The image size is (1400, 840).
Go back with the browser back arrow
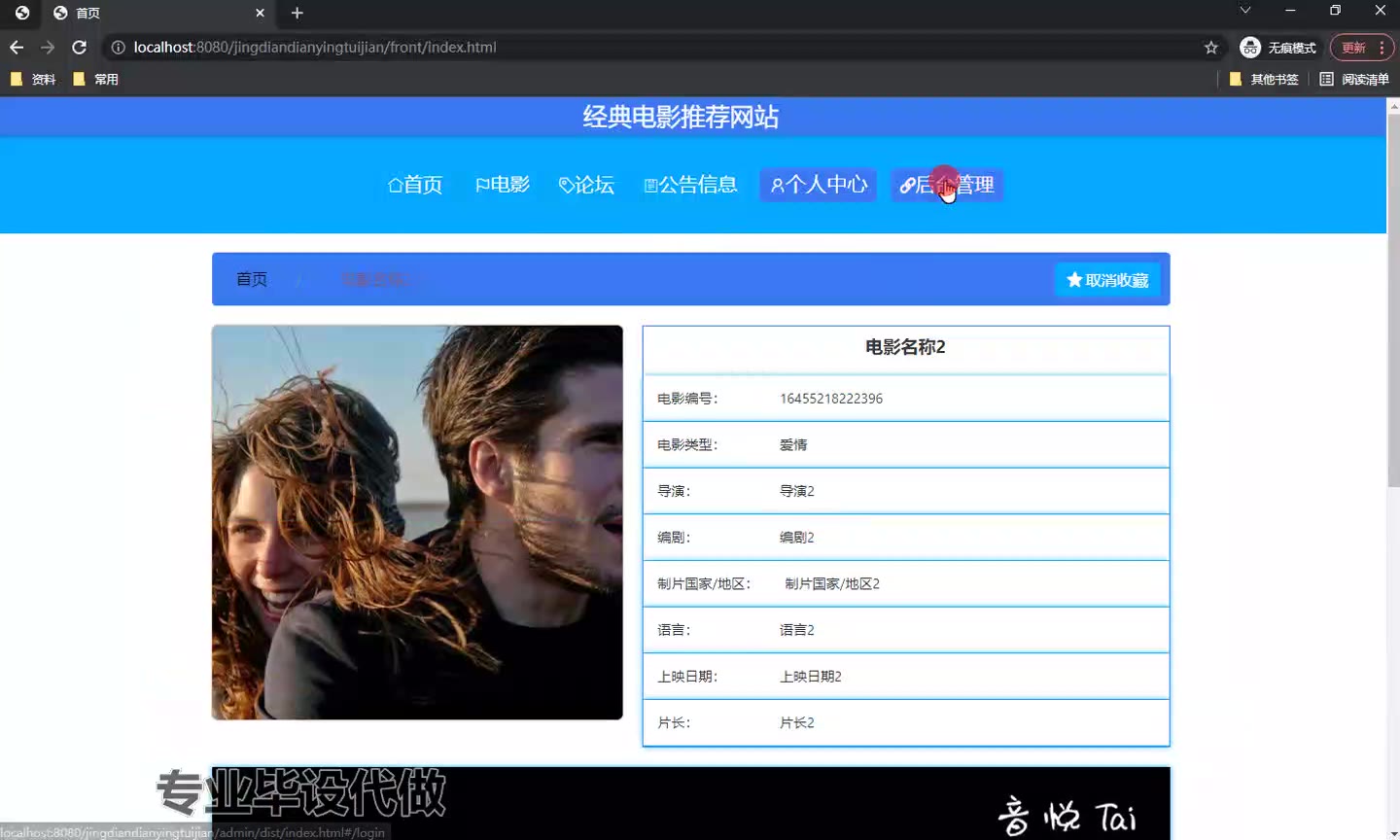tap(17, 47)
